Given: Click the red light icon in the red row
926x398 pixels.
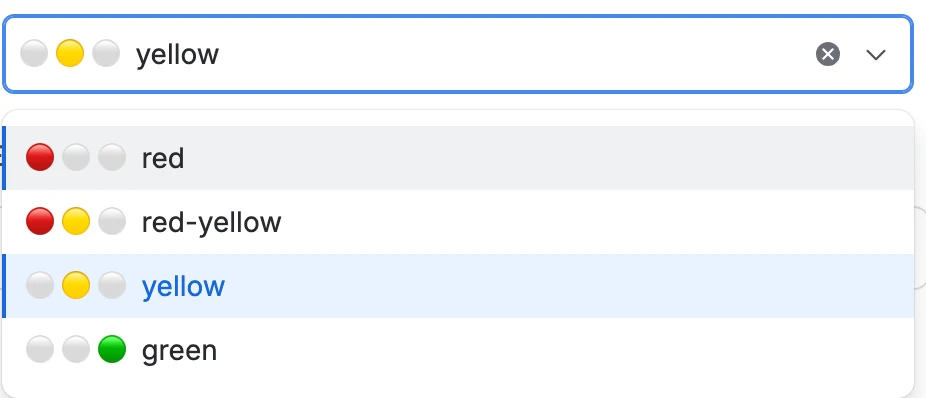Looking at the screenshot, I should tap(40, 158).
